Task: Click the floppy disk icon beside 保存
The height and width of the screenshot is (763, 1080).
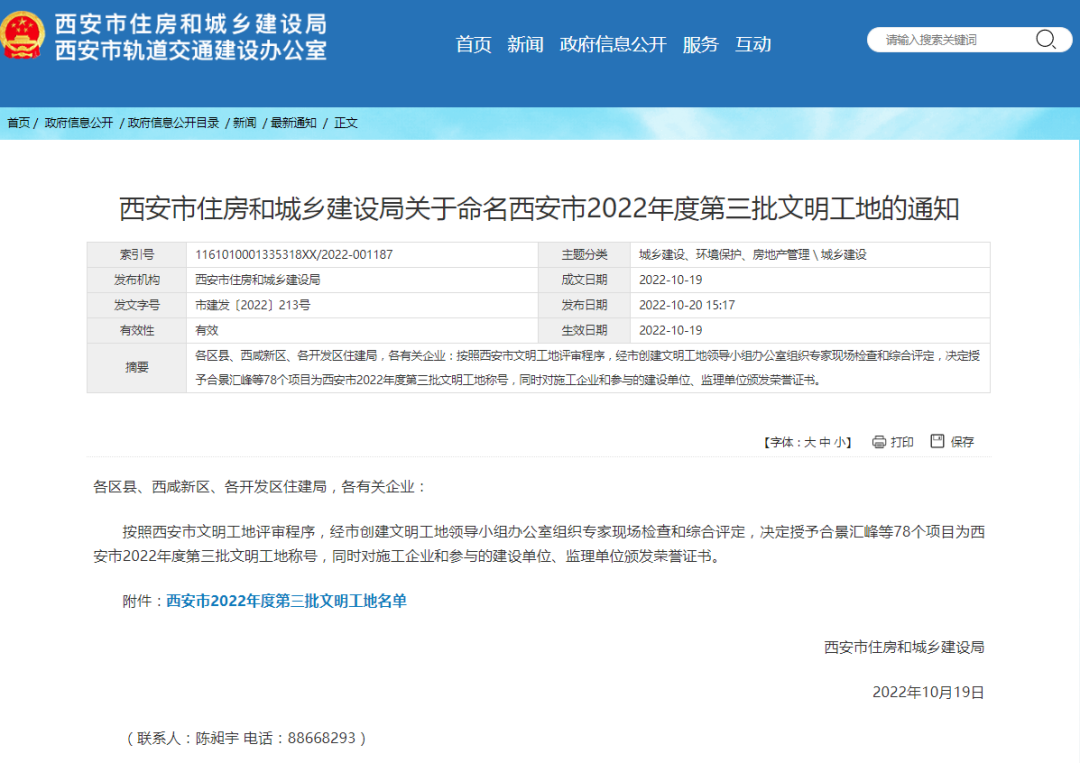Action: [x=936, y=441]
